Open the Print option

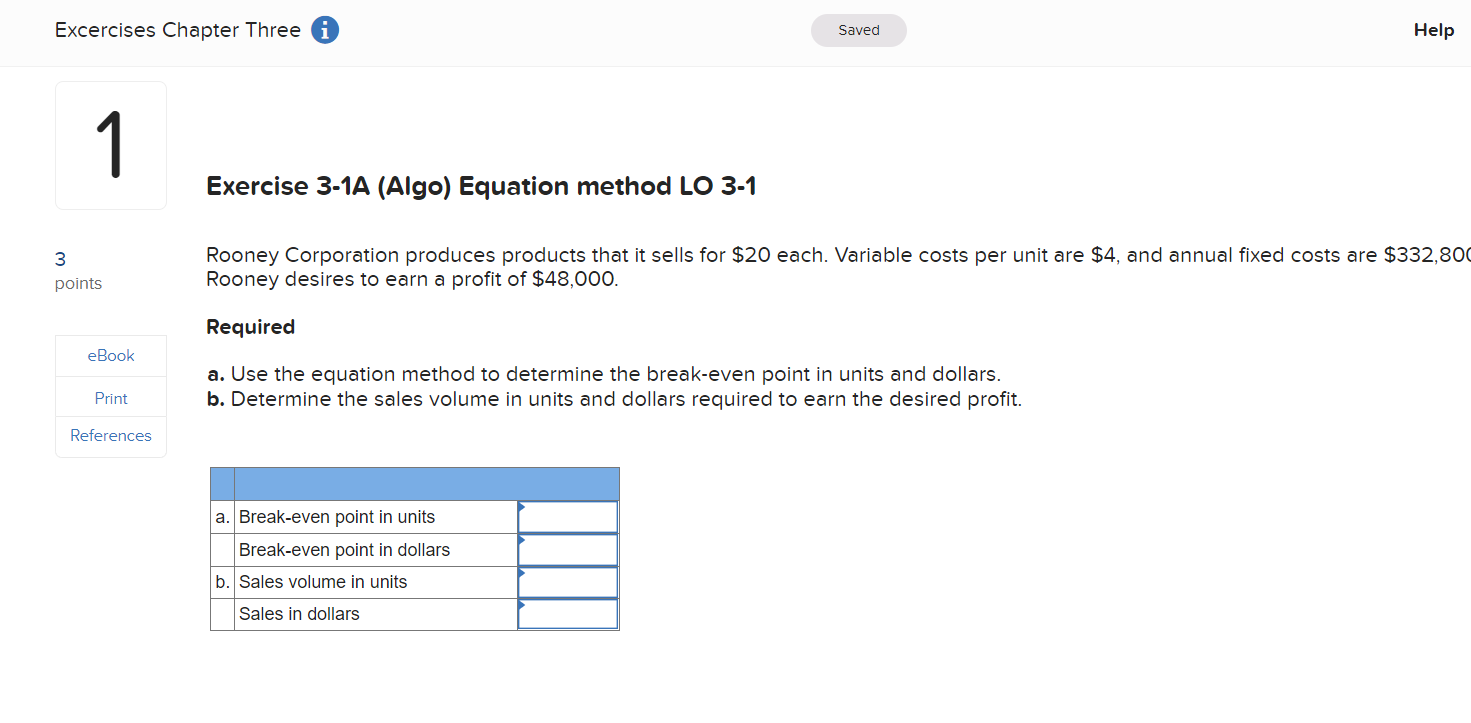point(110,397)
